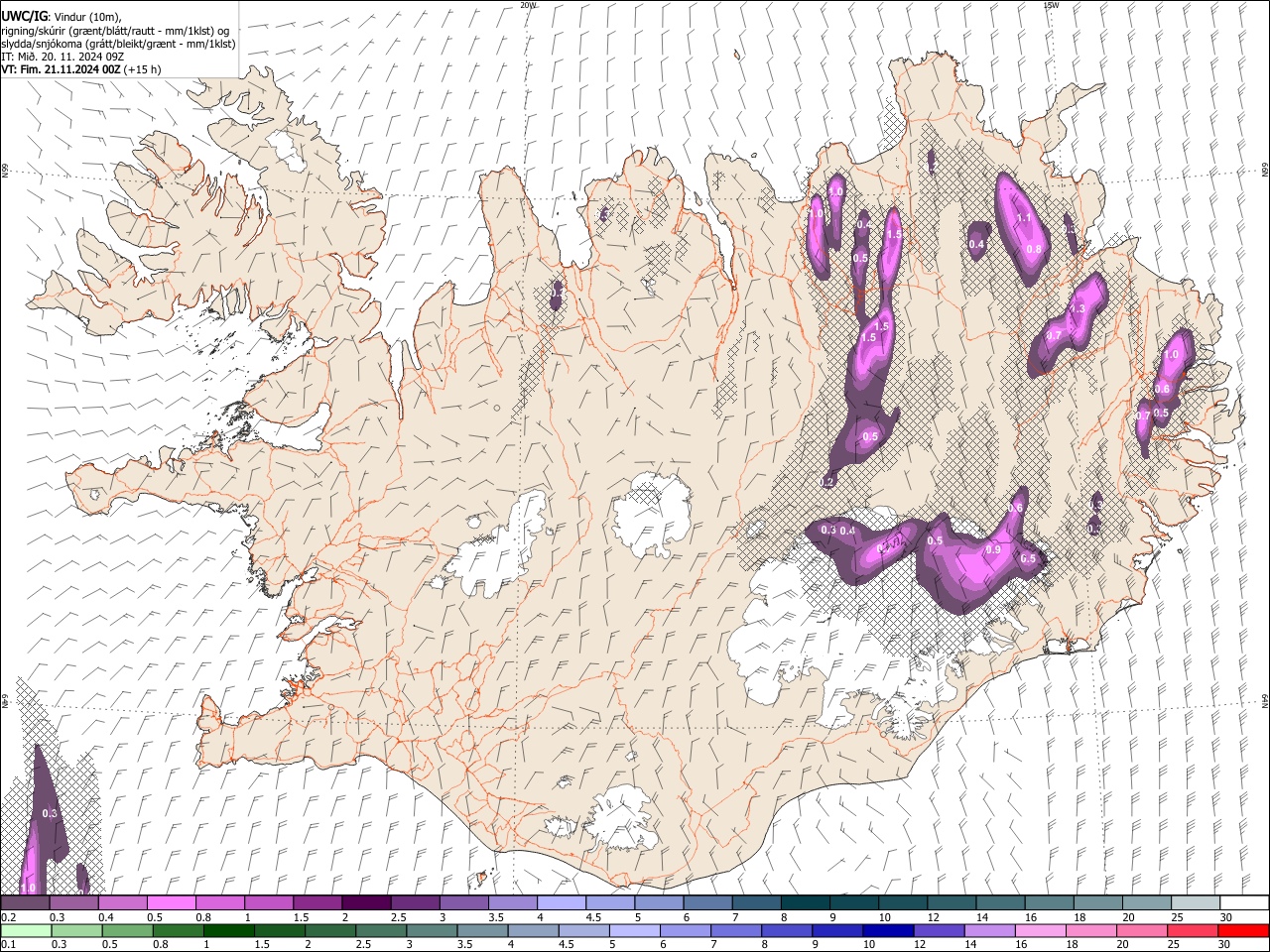Click the 'rigning/skúrir' legend description line
This screenshot has width=1270, height=952.
click(x=116, y=30)
